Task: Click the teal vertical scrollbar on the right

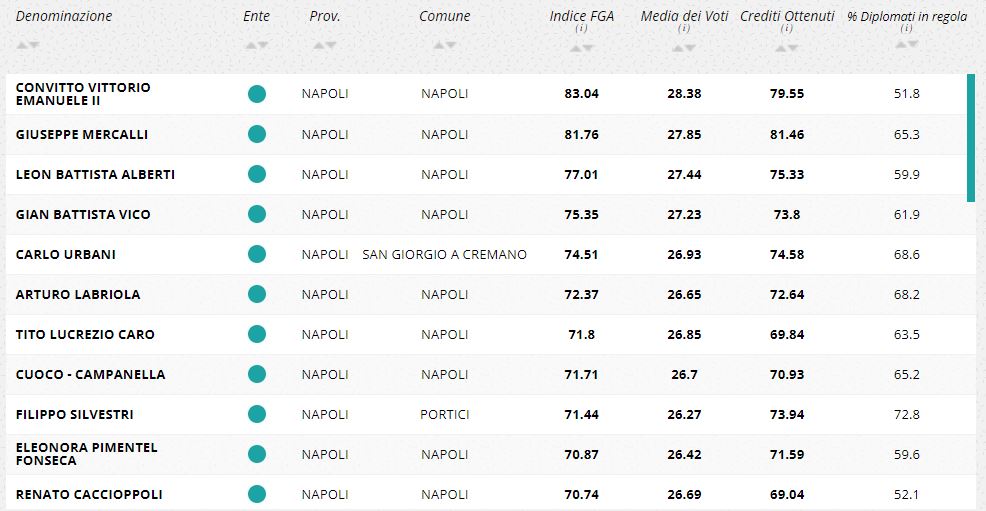Action: [x=970, y=137]
